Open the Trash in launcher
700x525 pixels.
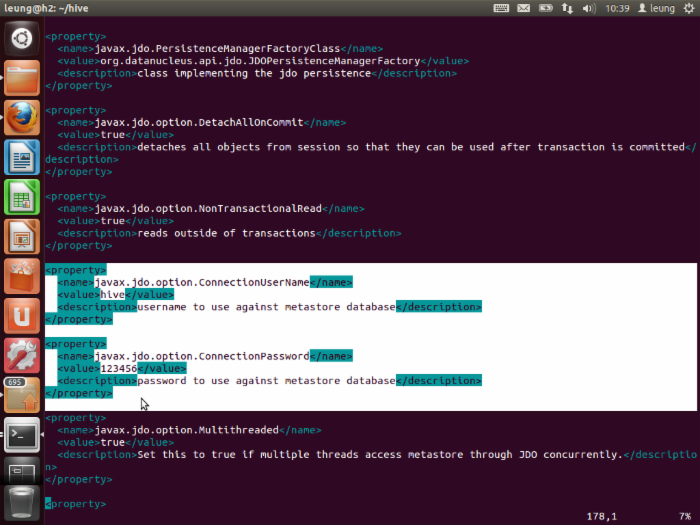[x=21, y=504]
